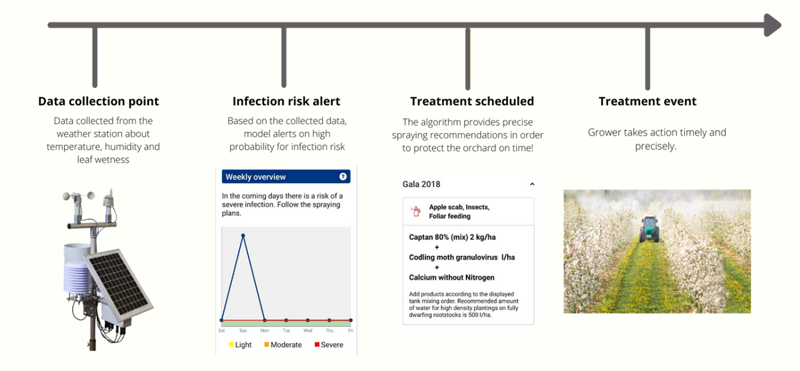Click the red sprayer icon next to Apple scab
The image size is (800, 371).
416,211
